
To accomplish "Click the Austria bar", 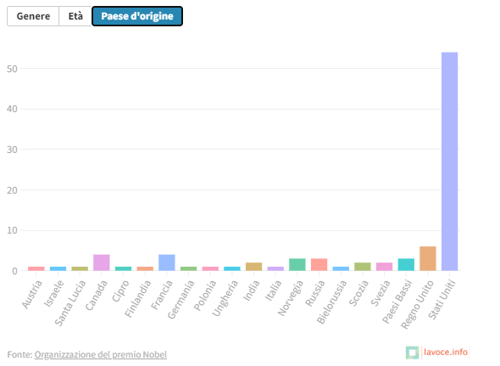I will [36, 268].
